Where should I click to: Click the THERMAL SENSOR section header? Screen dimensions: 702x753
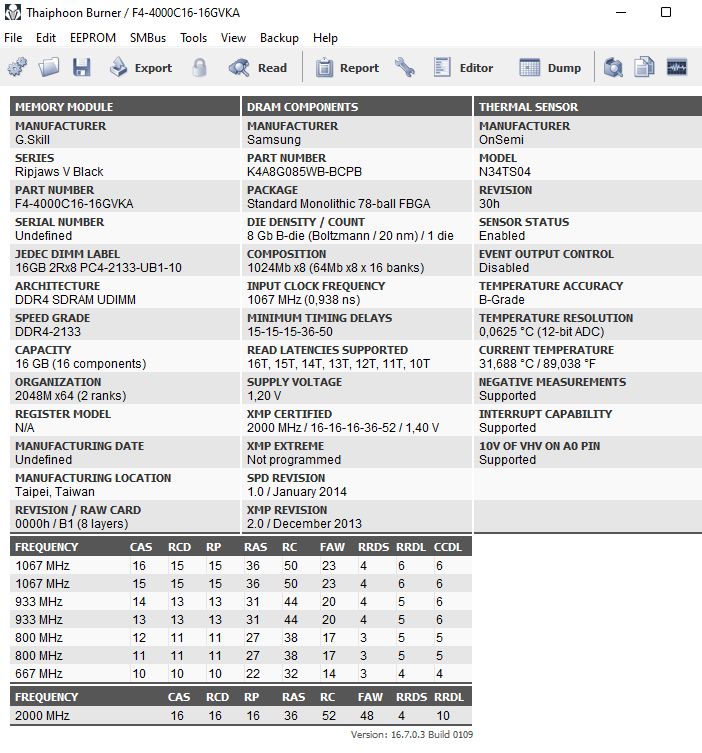coord(588,107)
